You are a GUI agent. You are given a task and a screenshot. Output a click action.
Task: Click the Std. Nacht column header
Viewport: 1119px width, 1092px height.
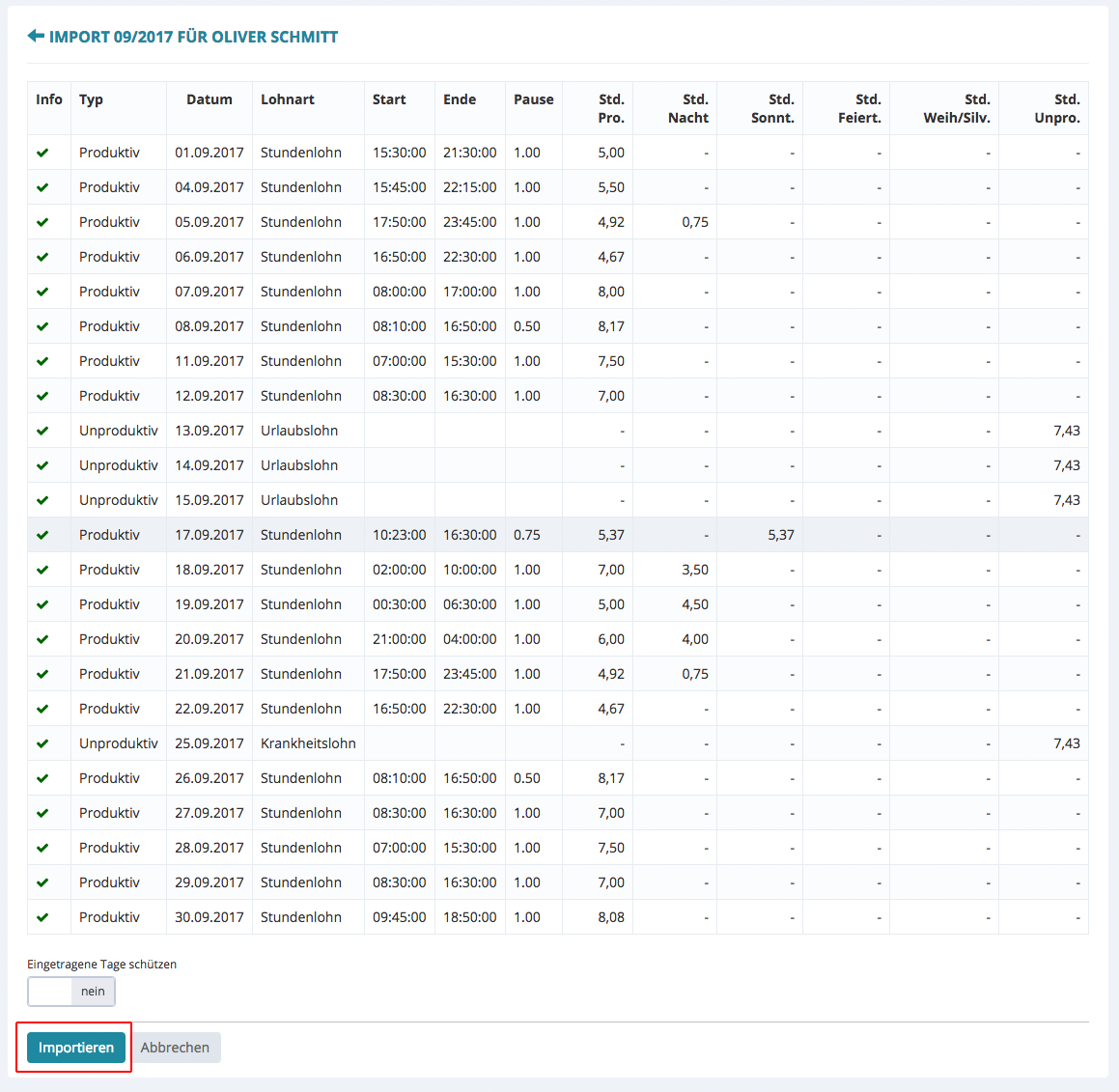[687, 108]
